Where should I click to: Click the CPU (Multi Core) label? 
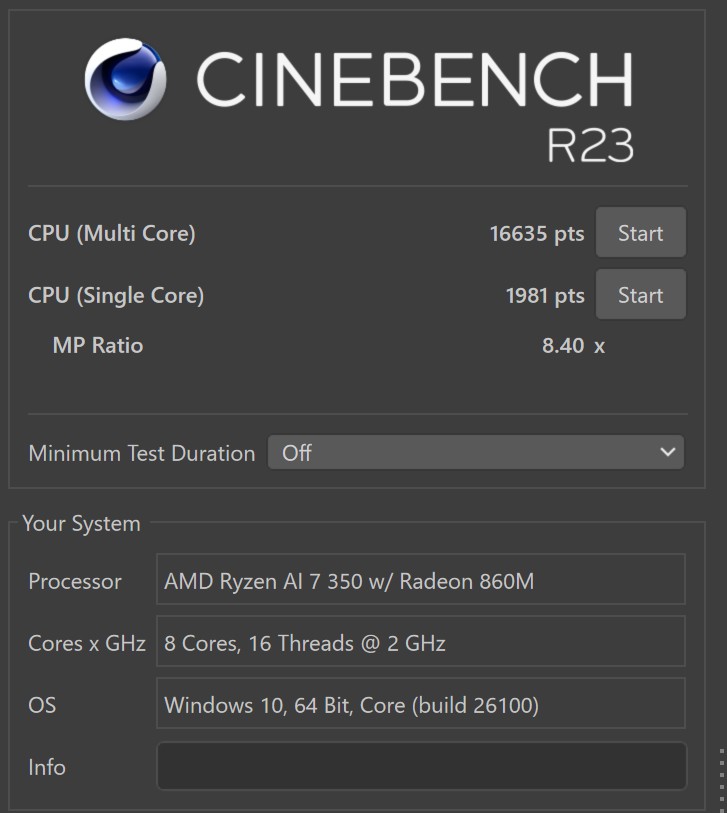coord(112,234)
